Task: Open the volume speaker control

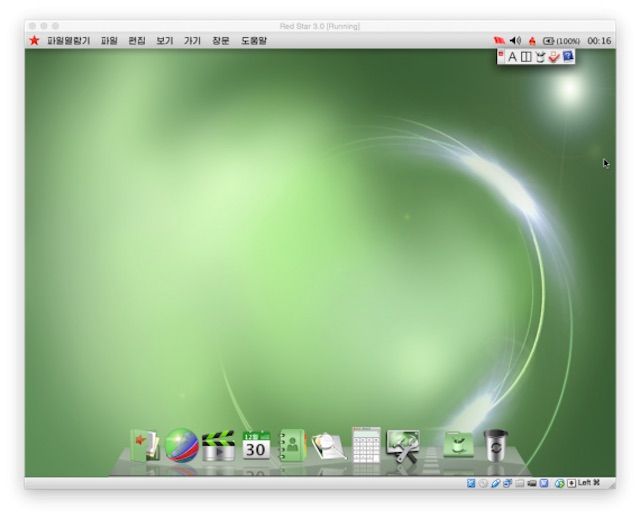Action: [516, 40]
